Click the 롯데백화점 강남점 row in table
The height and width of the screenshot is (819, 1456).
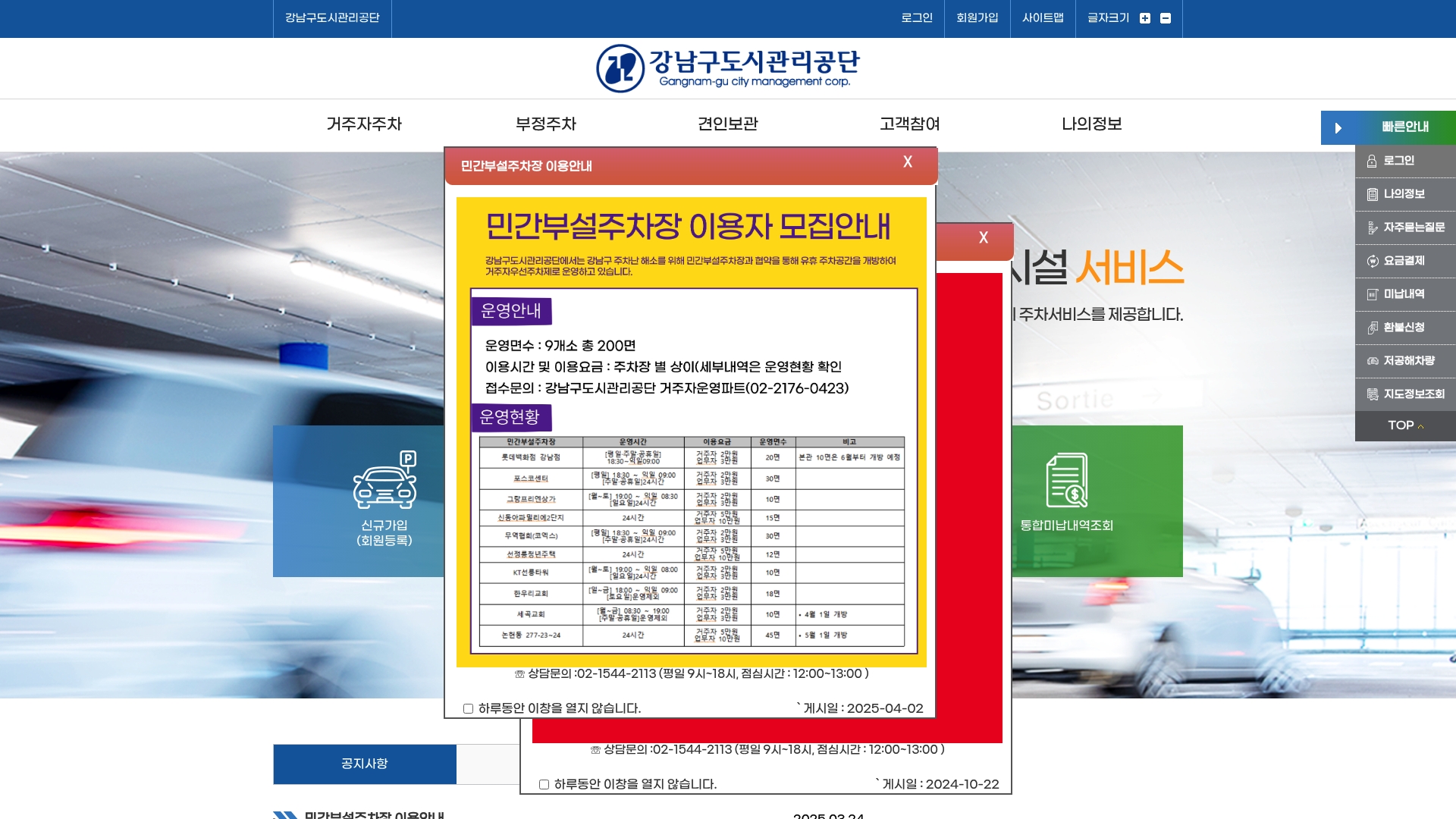coord(692,457)
